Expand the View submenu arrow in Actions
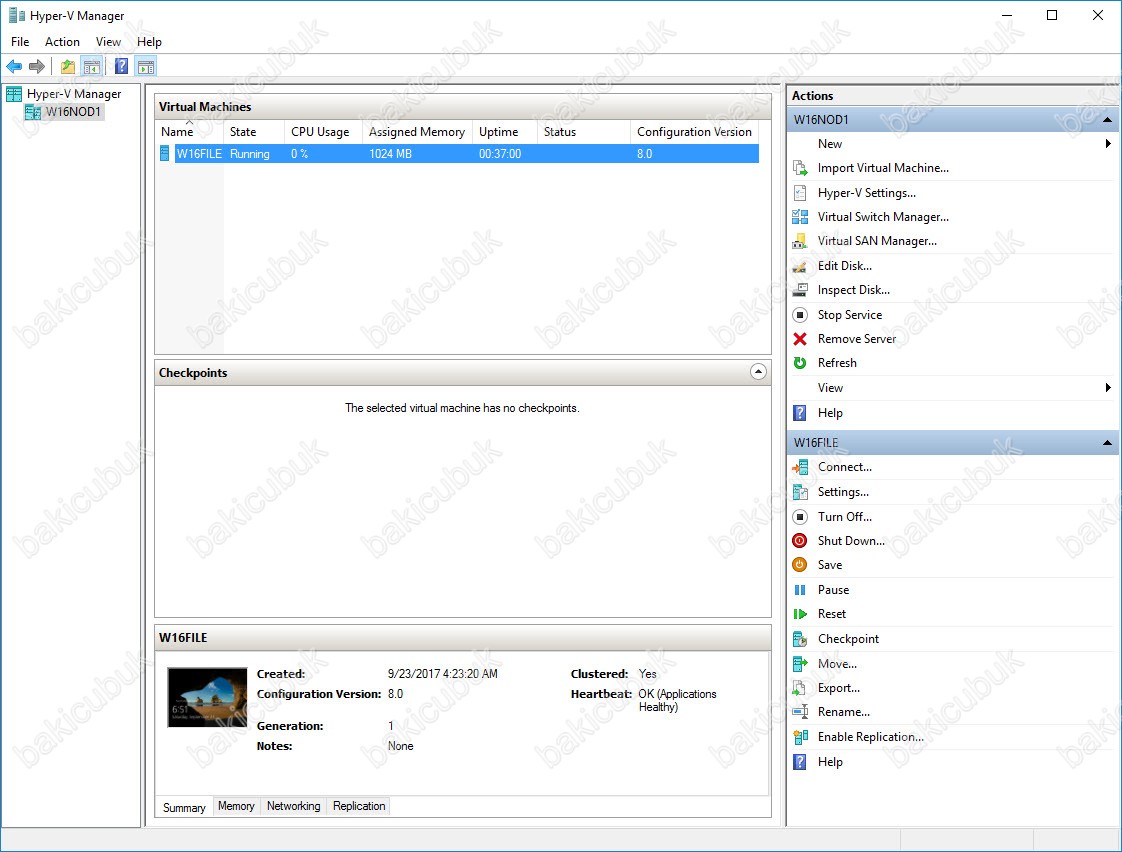 [x=1108, y=388]
